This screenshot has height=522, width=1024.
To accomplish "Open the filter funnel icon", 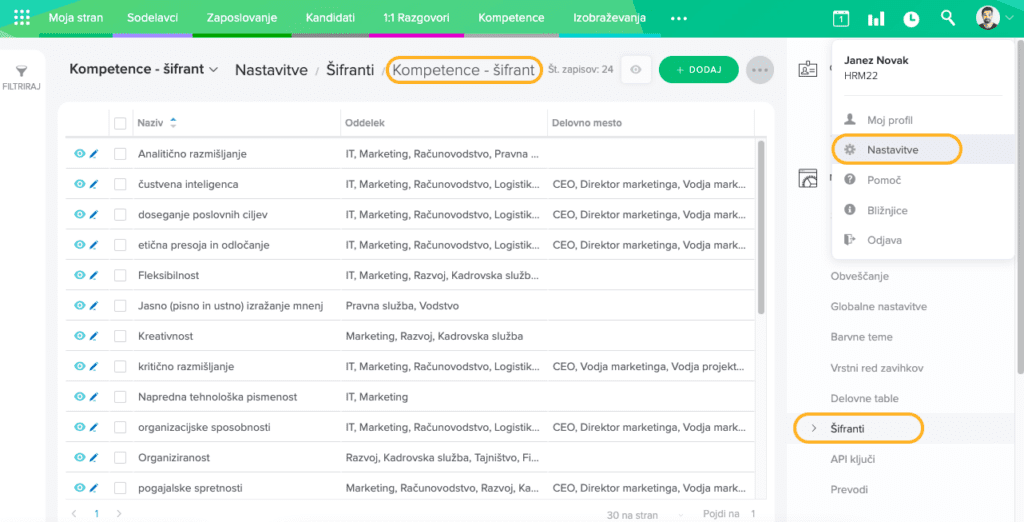I will coord(21,72).
